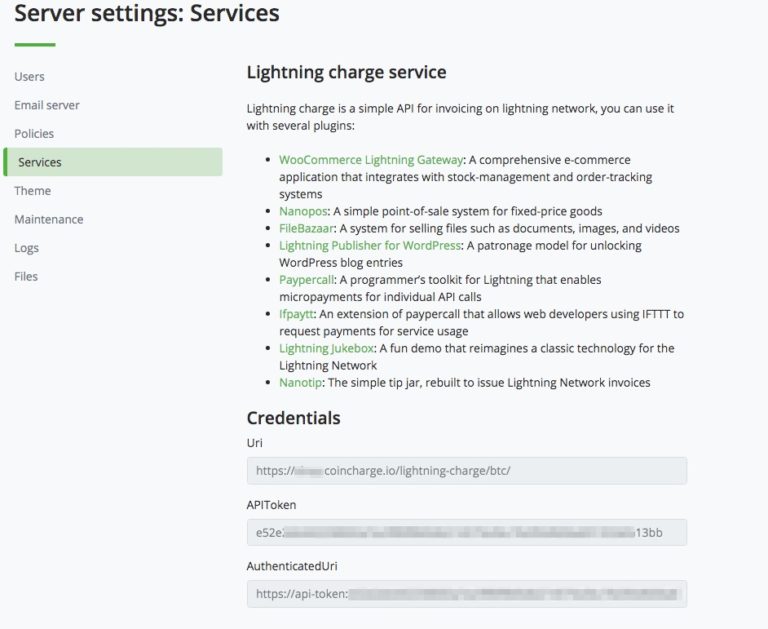The width and height of the screenshot is (768, 629).
Task: Visit Lightning Publisher for WordPress link
Action: [370, 246]
